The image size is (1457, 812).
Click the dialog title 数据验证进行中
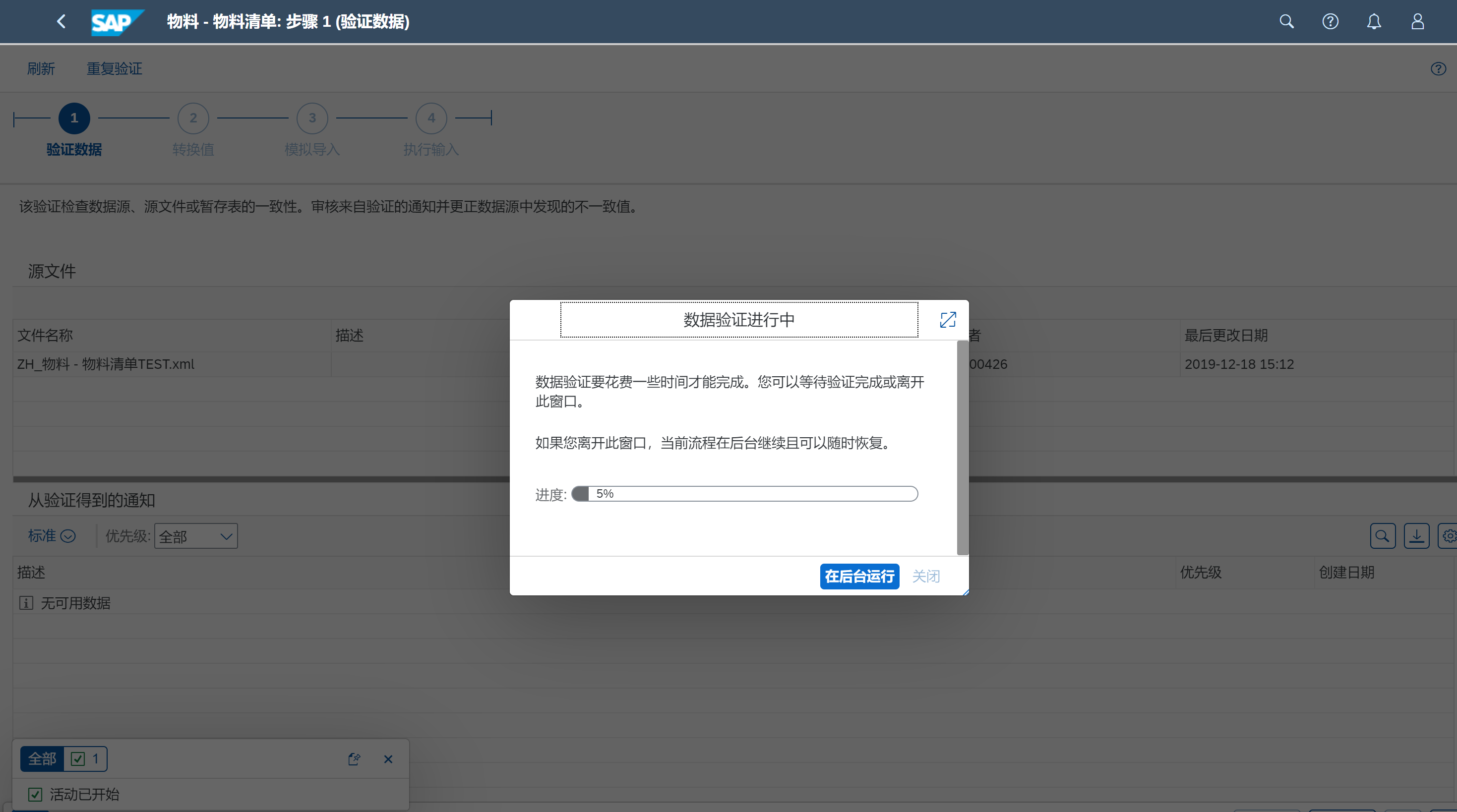(x=739, y=319)
